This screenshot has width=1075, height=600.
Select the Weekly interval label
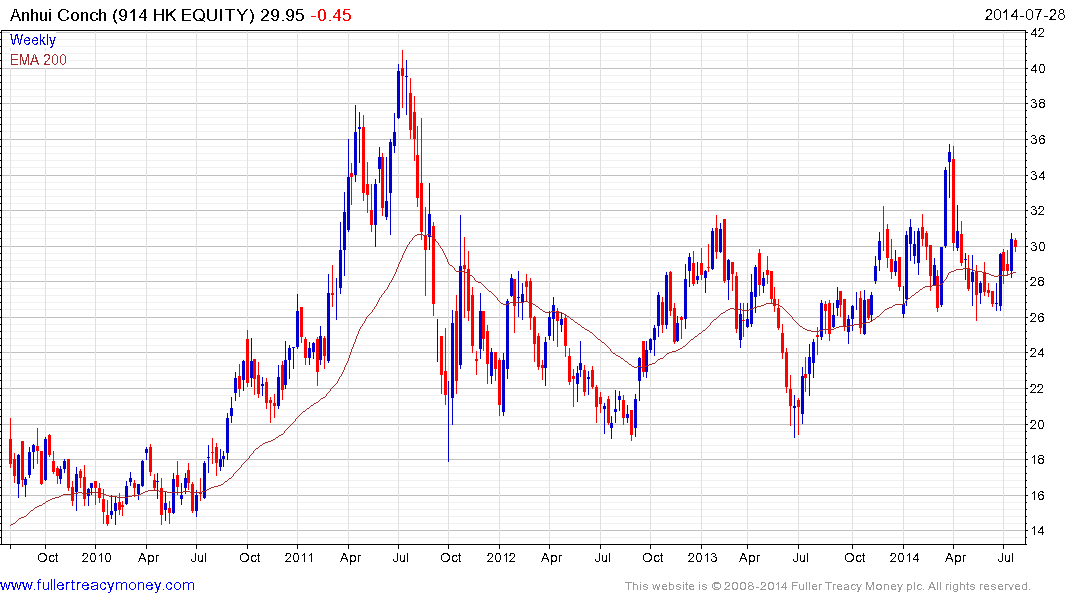[x=33, y=40]
